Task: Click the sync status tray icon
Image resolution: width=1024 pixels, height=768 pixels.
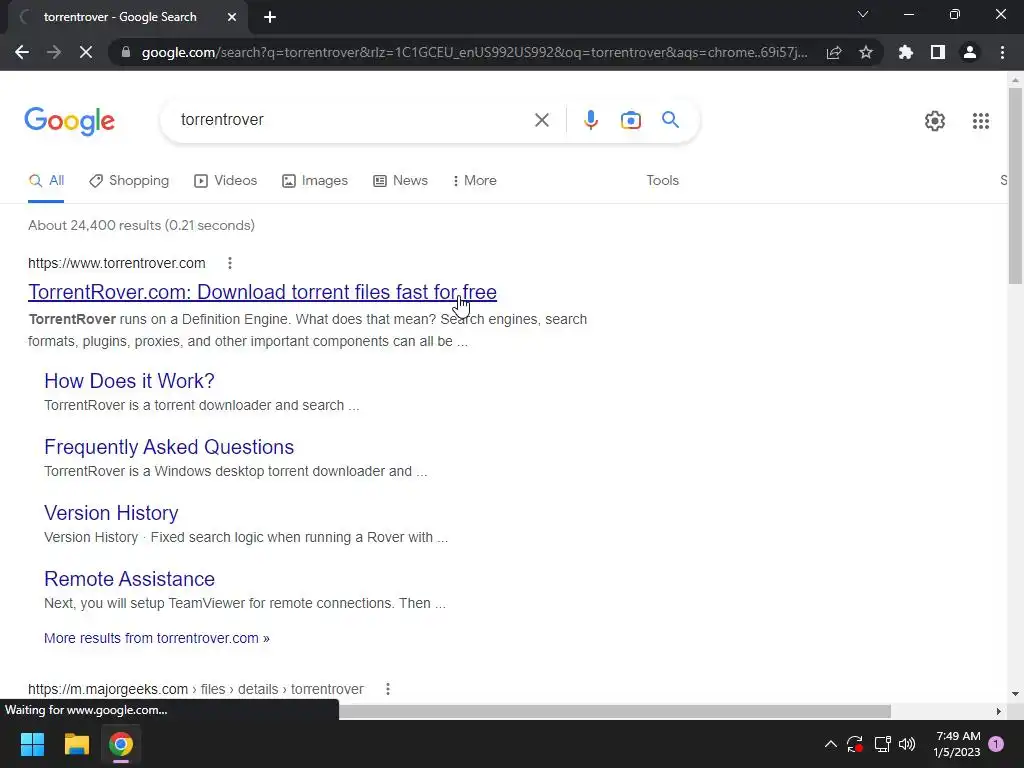Action: [x=855, y=744]
